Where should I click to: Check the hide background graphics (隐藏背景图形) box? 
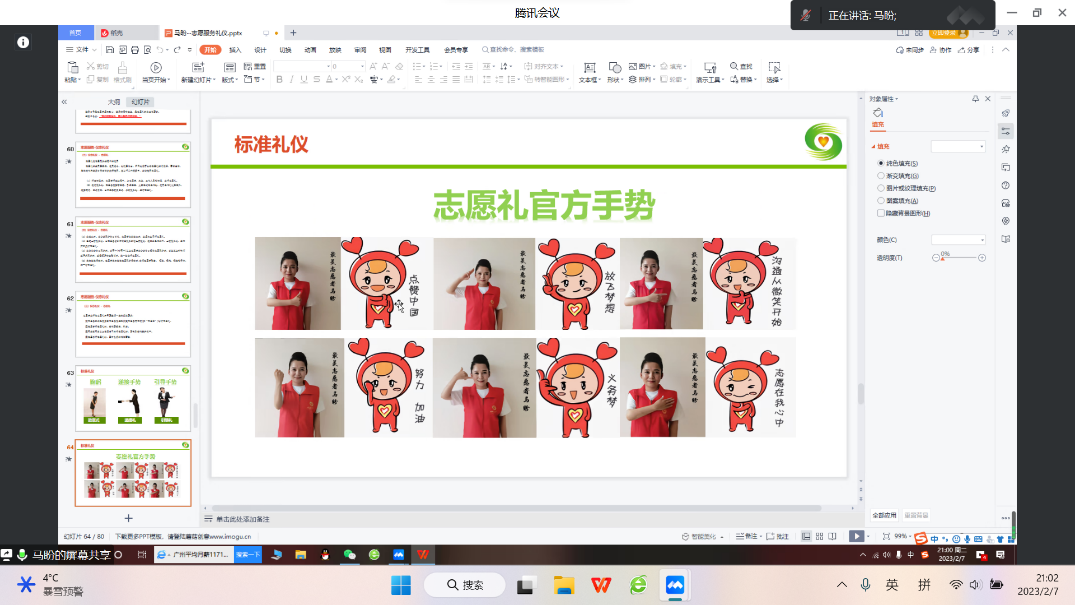pos(881,213)
